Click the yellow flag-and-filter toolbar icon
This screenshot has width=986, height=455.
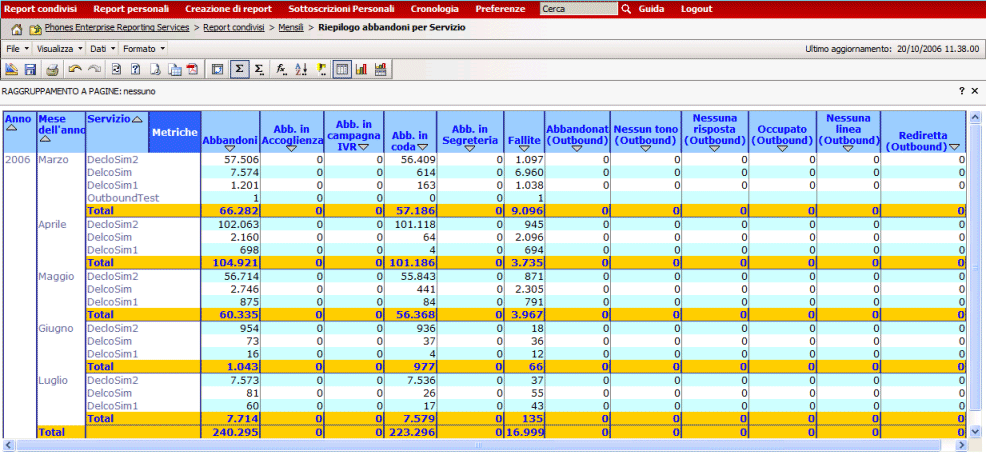322,70
